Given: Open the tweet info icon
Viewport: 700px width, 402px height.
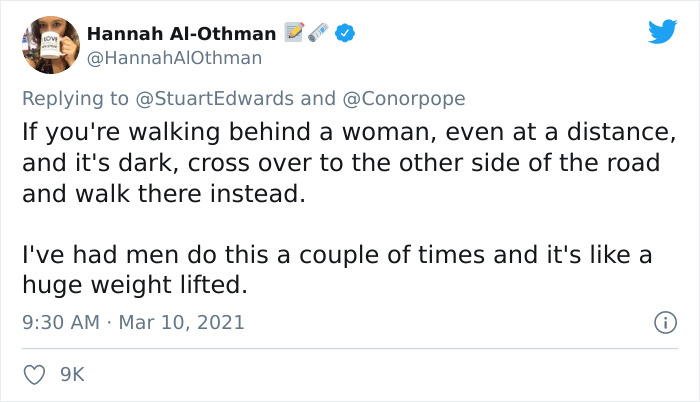Looking at the screenshot, I should [662, 323].
